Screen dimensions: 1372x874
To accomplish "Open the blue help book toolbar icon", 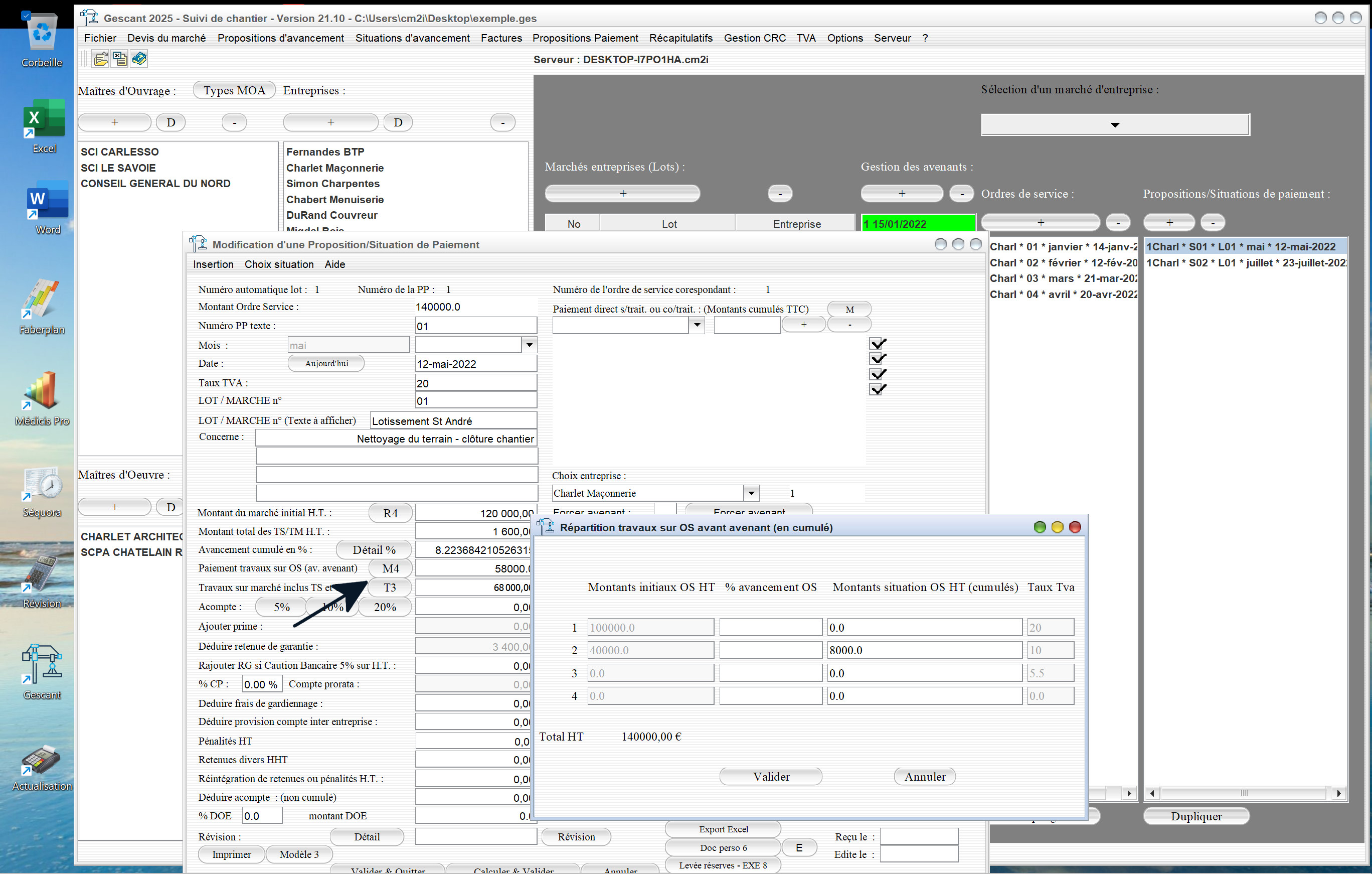I will tap(139, 59).
